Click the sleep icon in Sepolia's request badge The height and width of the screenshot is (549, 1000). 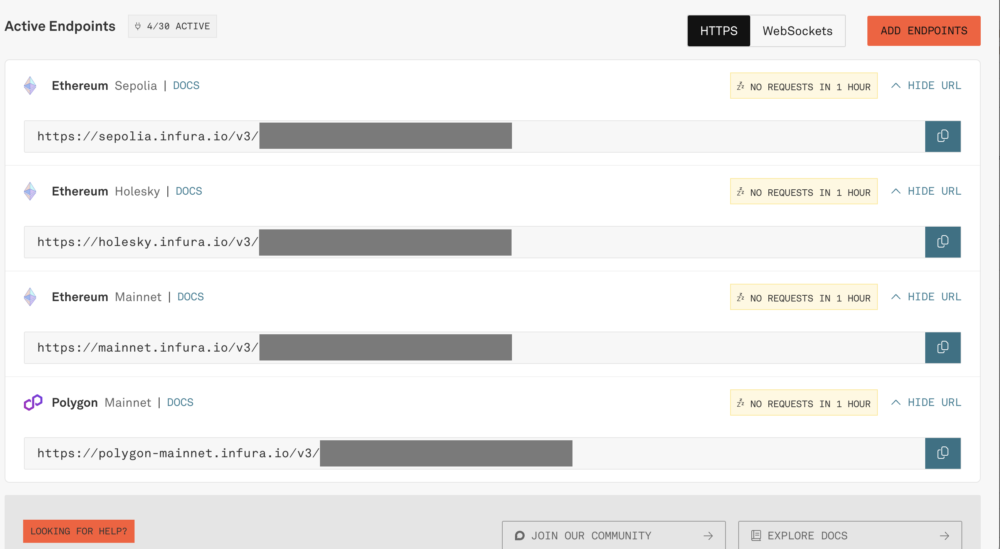[x=740, y=86]
